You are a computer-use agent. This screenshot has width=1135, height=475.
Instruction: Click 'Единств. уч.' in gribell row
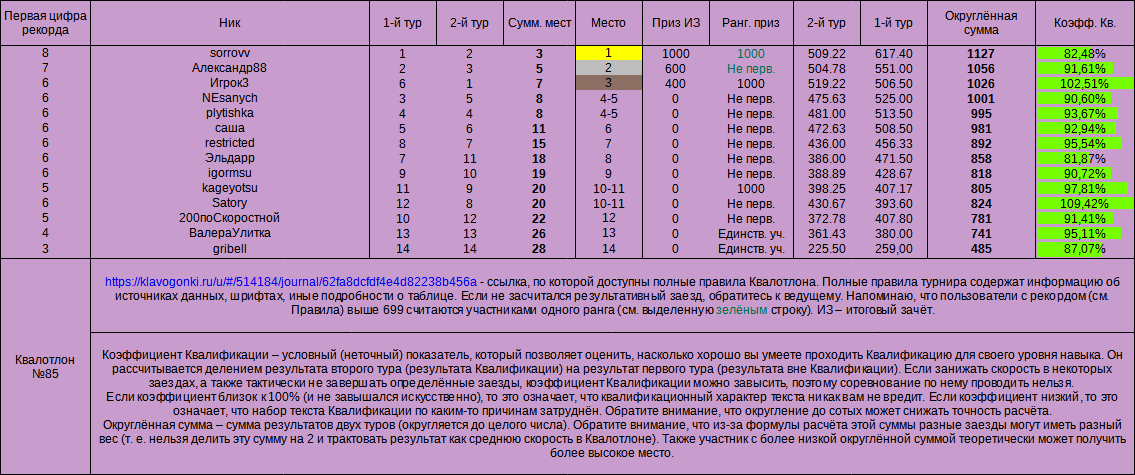(x=751, y=248)
